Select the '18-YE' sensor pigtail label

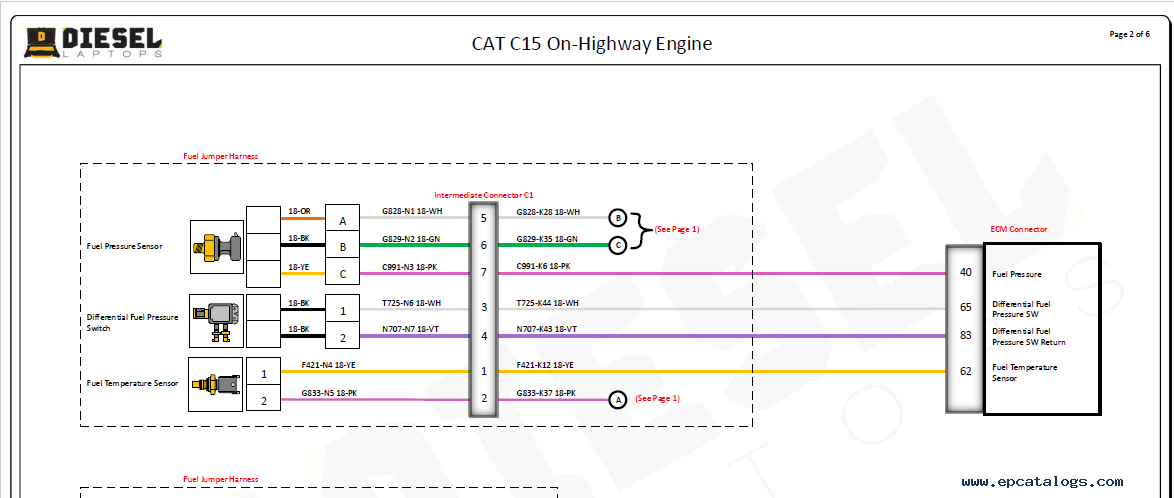coord(299,266)
